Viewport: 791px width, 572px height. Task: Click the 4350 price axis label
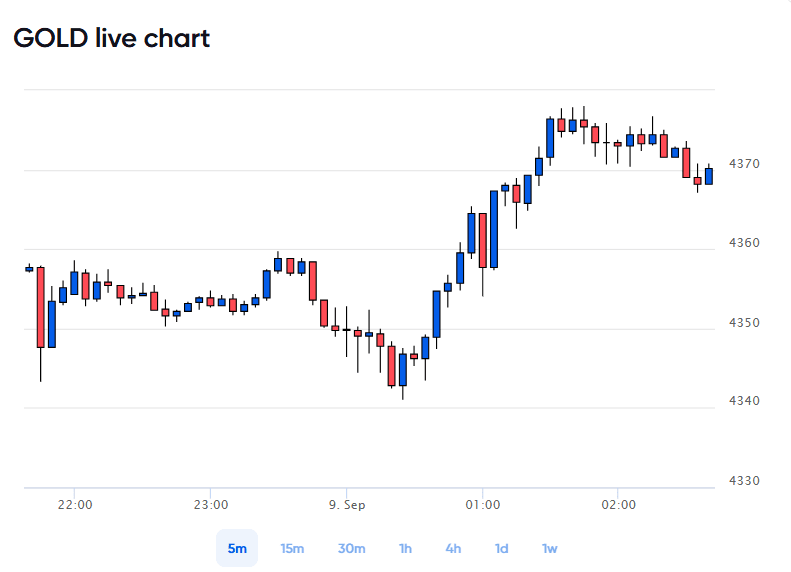(x=744, y=322)
